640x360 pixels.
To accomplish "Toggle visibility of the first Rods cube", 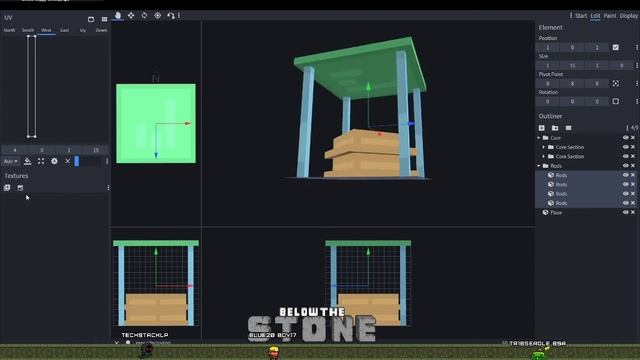I will (x=625, y=175).
